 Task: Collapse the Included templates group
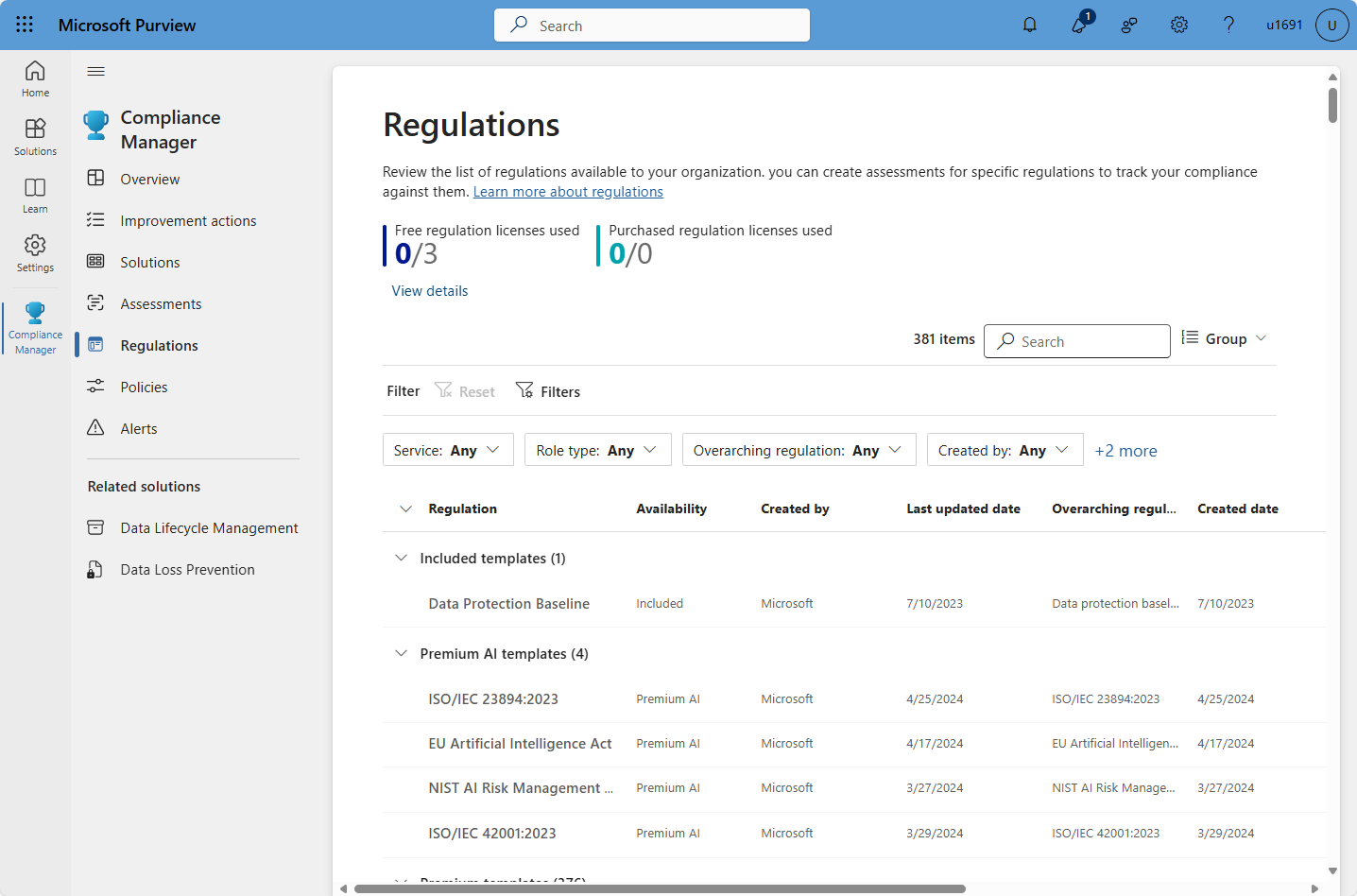coord(401,558)
